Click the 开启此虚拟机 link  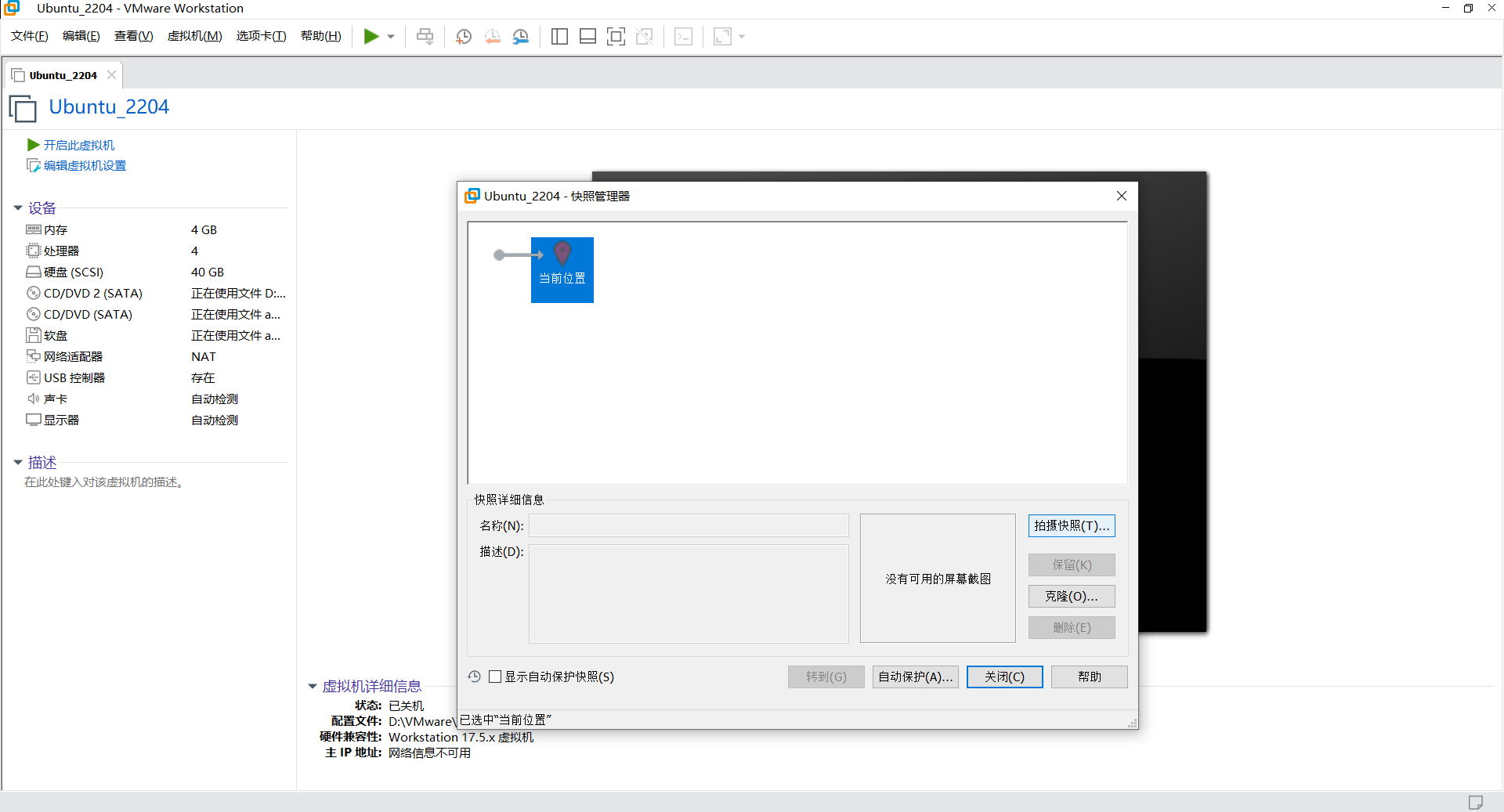tap(79, 145)
